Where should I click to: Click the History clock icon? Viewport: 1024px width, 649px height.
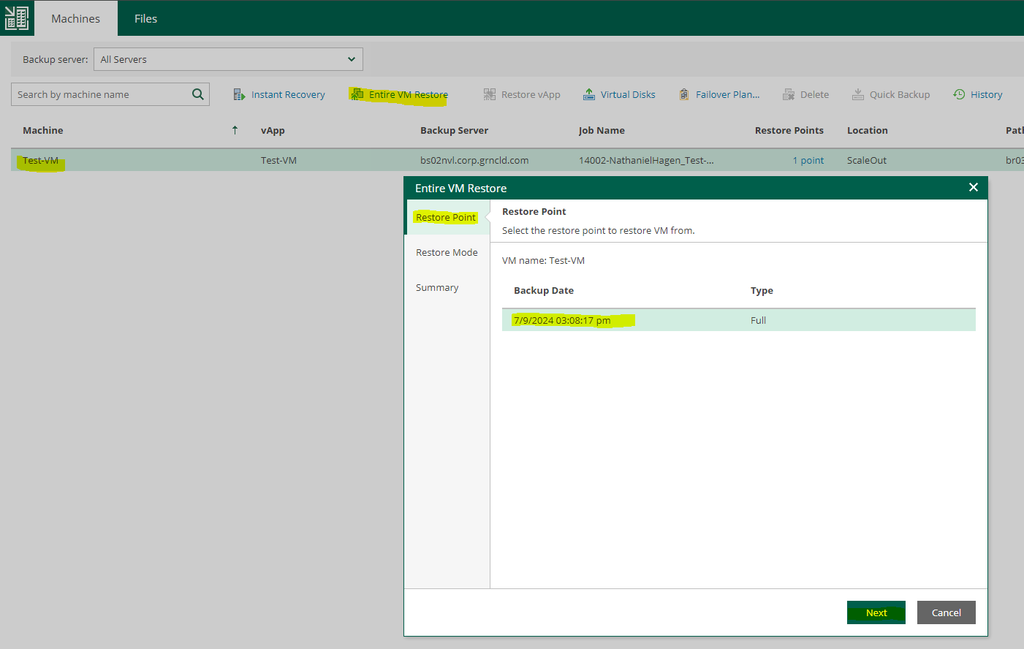(959, 95)
